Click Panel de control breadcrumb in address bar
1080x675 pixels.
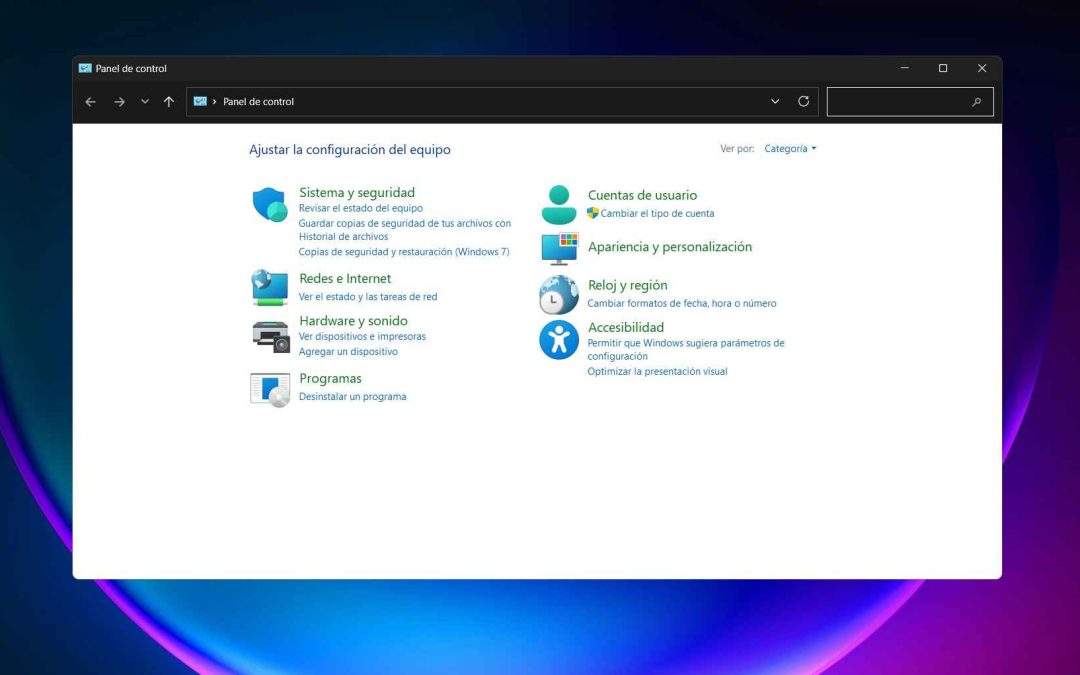[x=258, y=101]
